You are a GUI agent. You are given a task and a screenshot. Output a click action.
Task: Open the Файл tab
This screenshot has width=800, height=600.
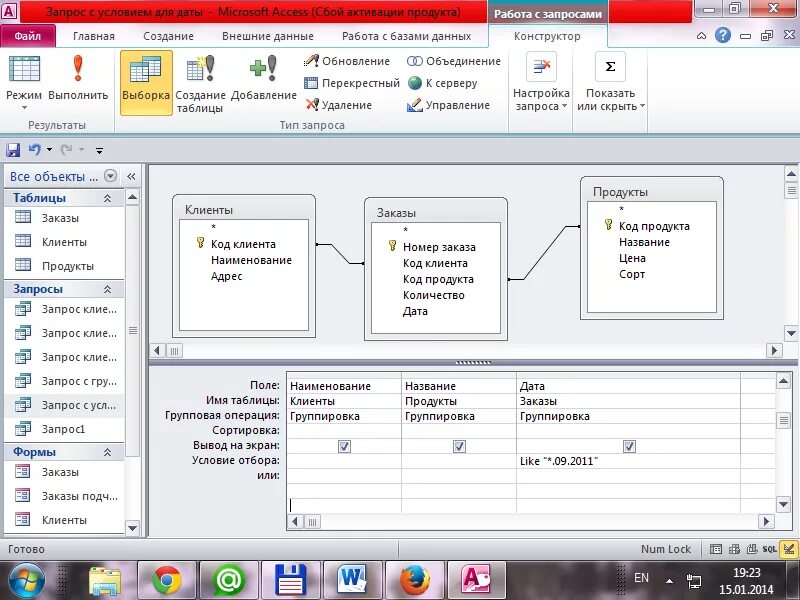(28, 36)
